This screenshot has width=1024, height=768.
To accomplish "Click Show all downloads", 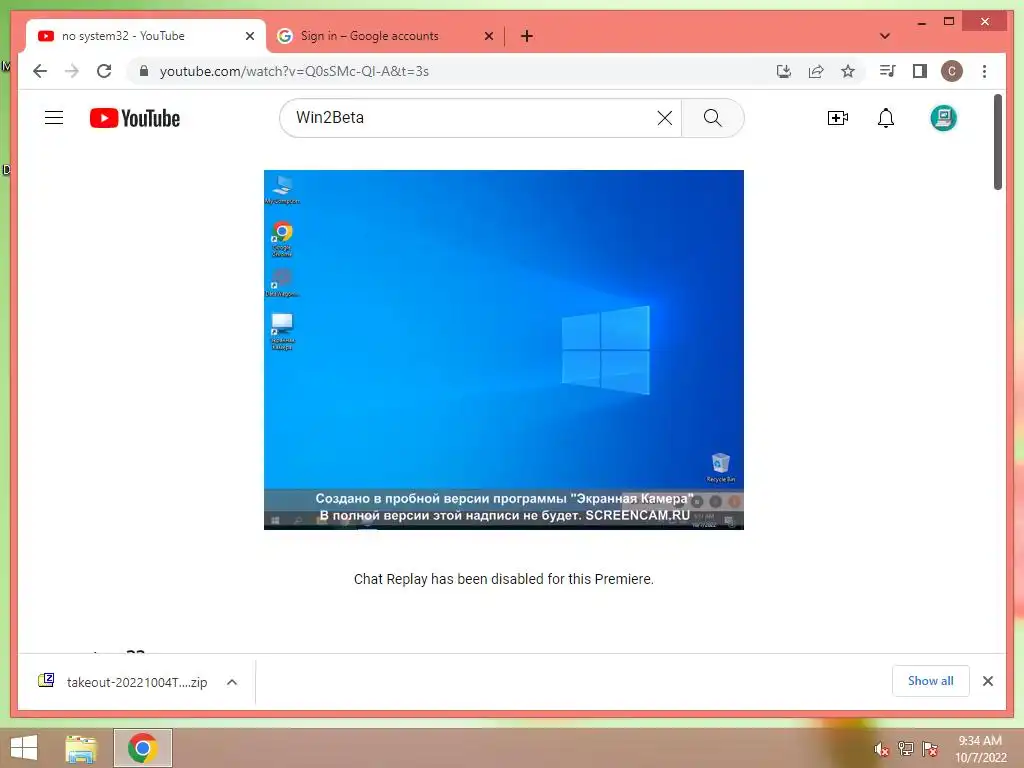I will pos(931,681).
